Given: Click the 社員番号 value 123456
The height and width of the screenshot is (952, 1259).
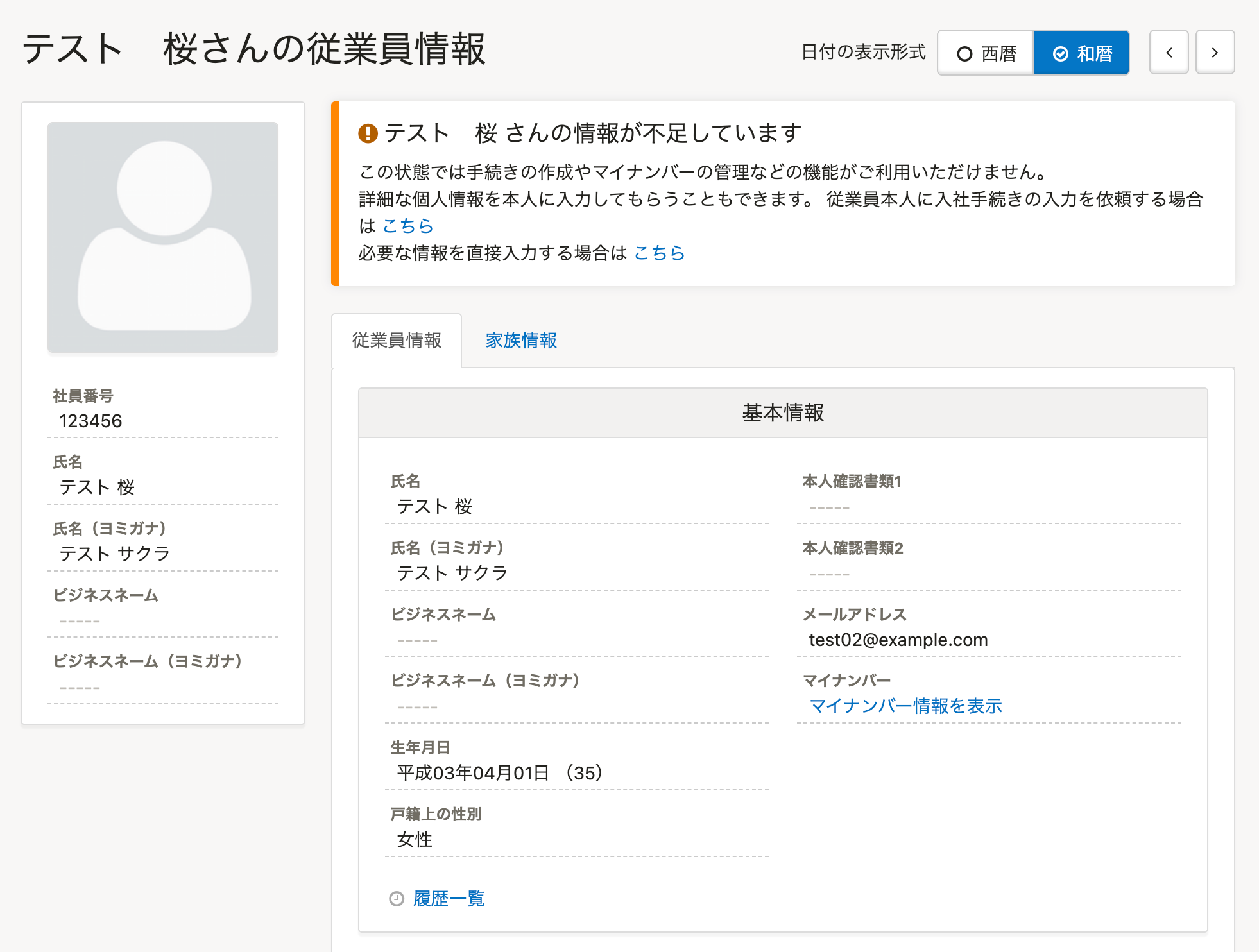Looking at the screenshot, I should pos(90,421).
